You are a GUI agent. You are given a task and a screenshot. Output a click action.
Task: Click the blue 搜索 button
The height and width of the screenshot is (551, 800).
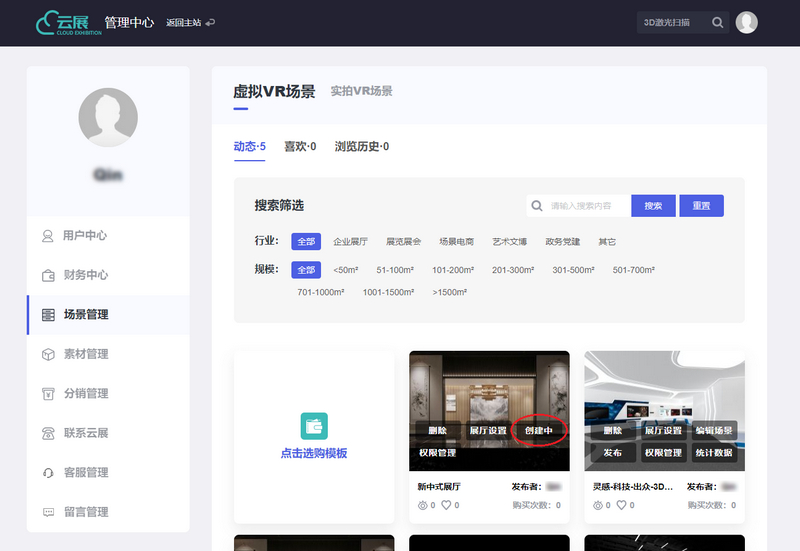pyautogui.click(x=652, y=206)
